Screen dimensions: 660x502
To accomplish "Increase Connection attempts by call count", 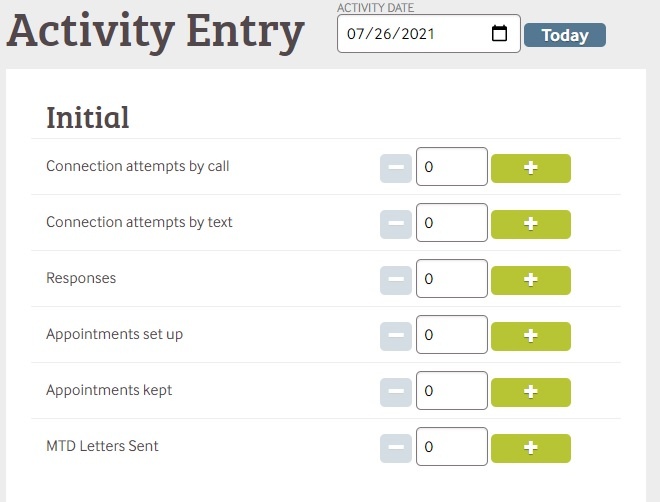I will (530, 168).
